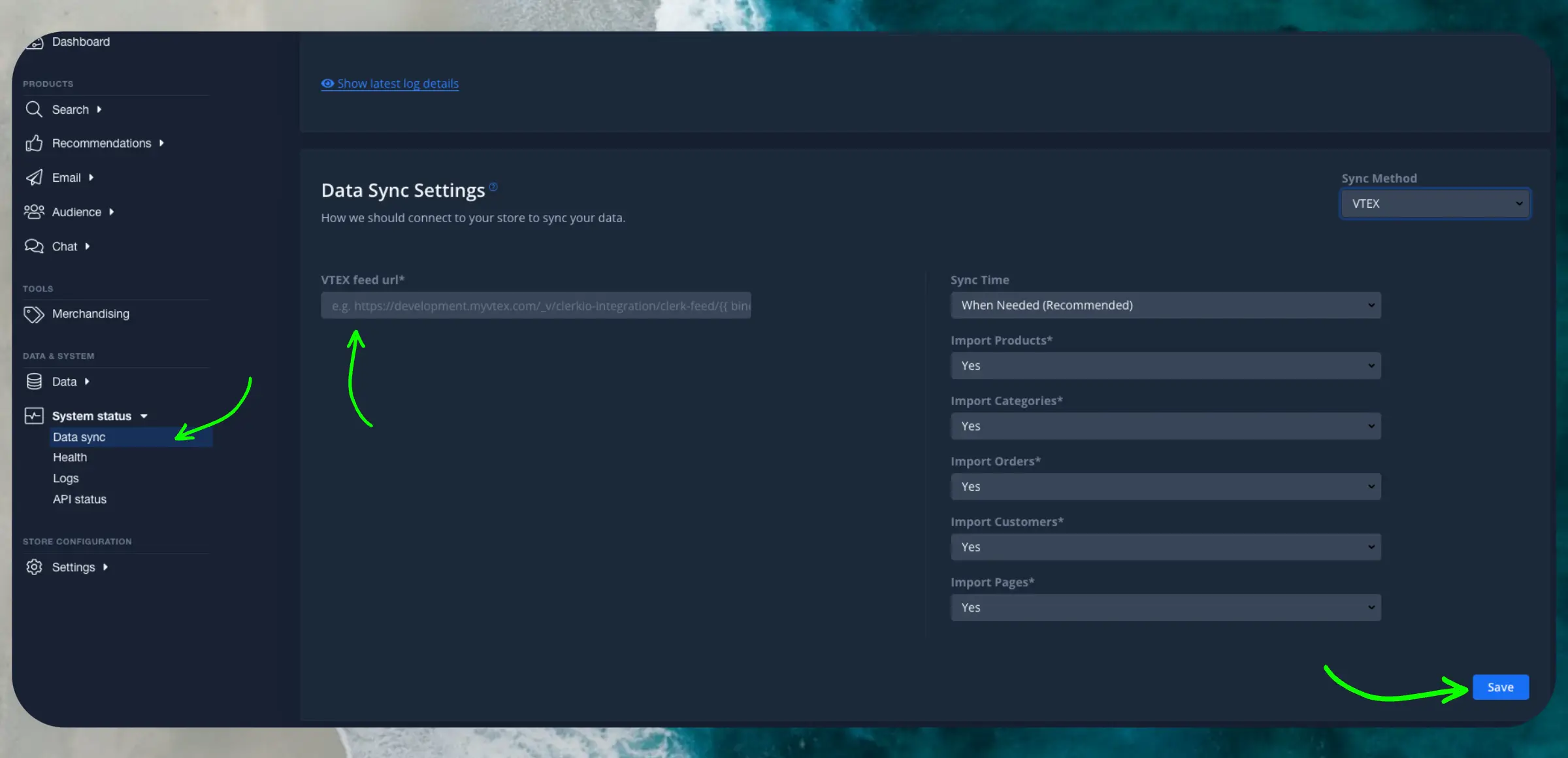Click the Show latest log details link
1568x758 pixels.
click(x=397, y=84)
